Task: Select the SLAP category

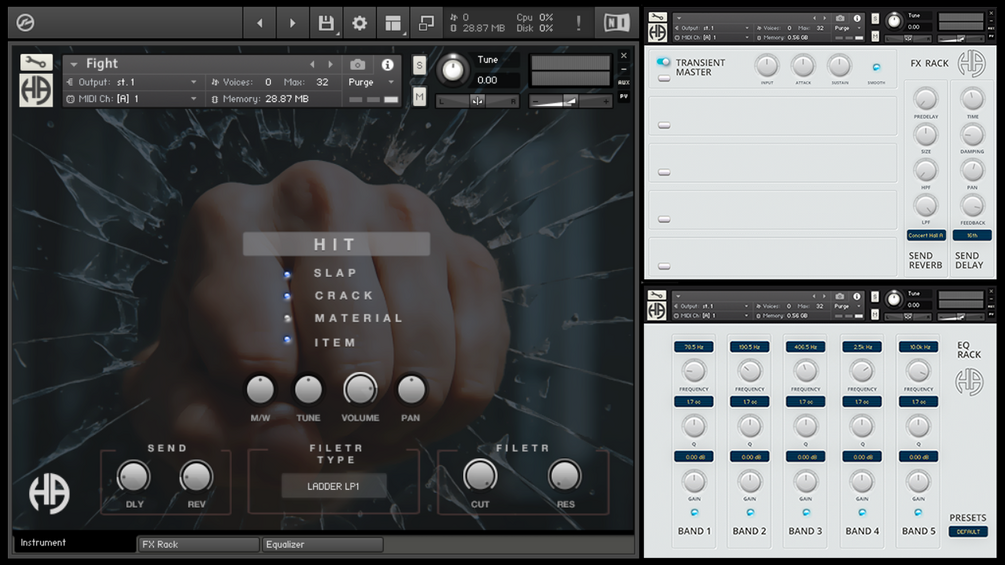Action: tap(335, 273)
